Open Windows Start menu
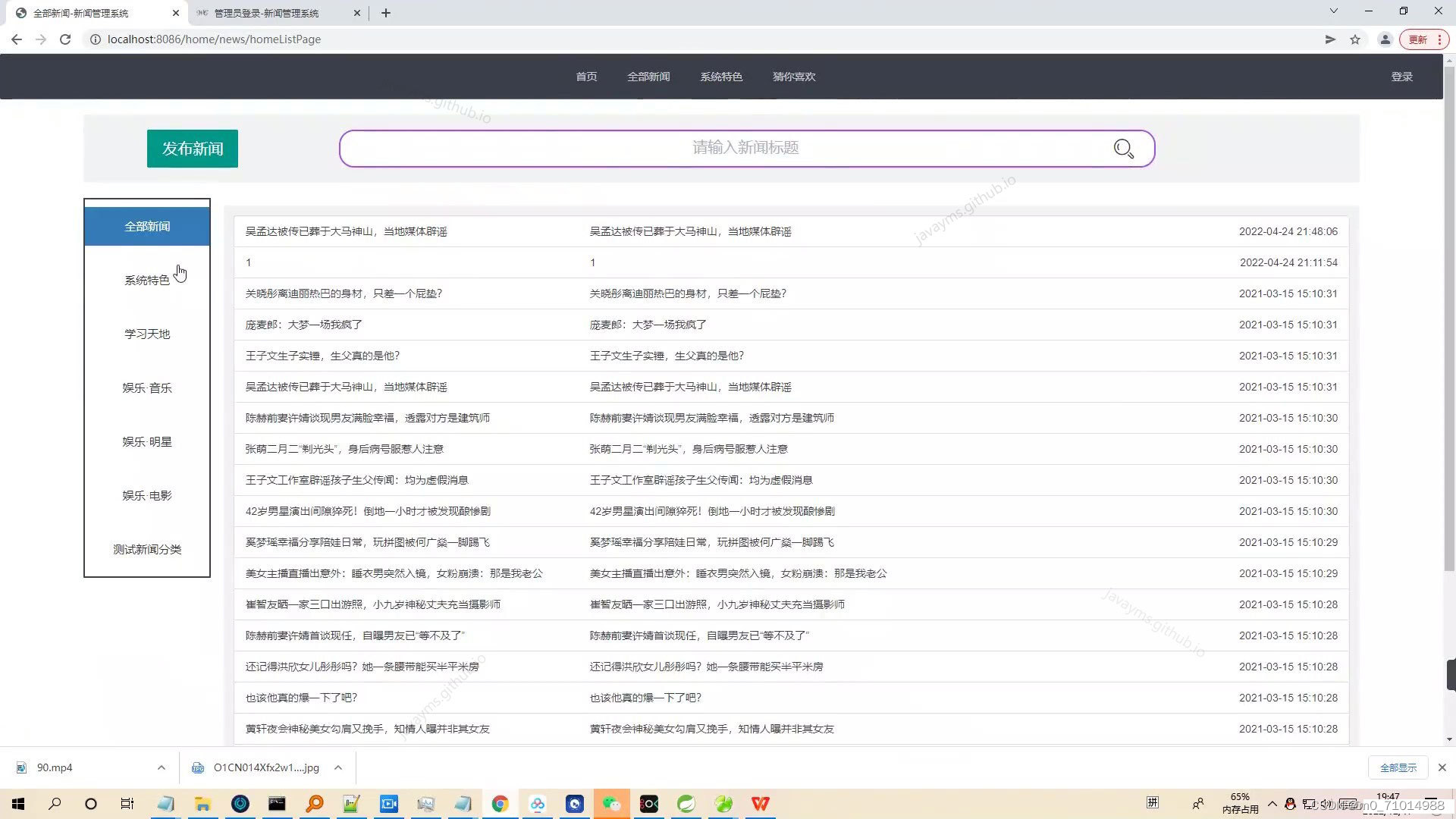Image resolution: width=1456 pixels, height=819 pixels. pos(18,804)
